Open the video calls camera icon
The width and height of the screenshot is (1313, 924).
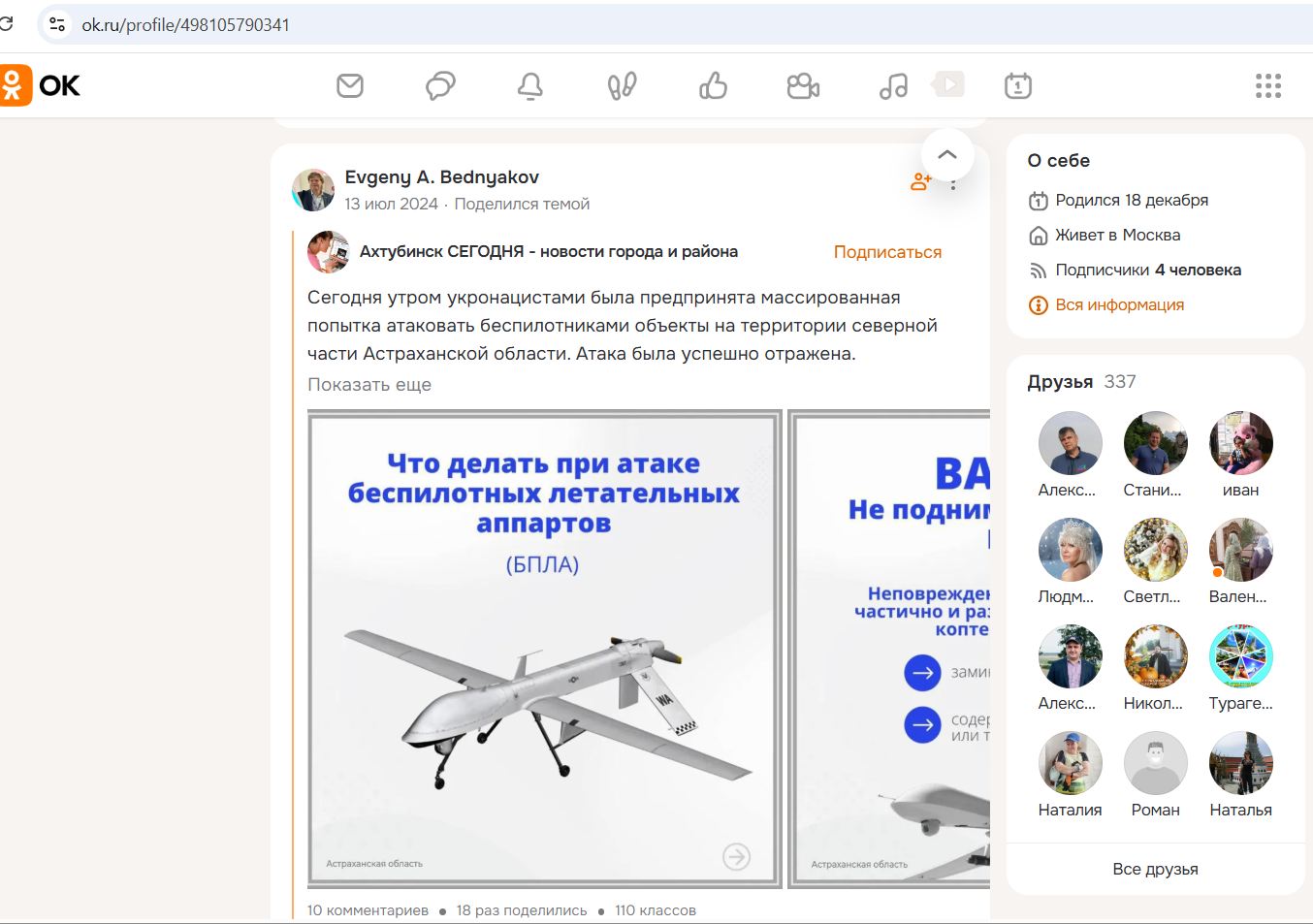pos(802,85)
